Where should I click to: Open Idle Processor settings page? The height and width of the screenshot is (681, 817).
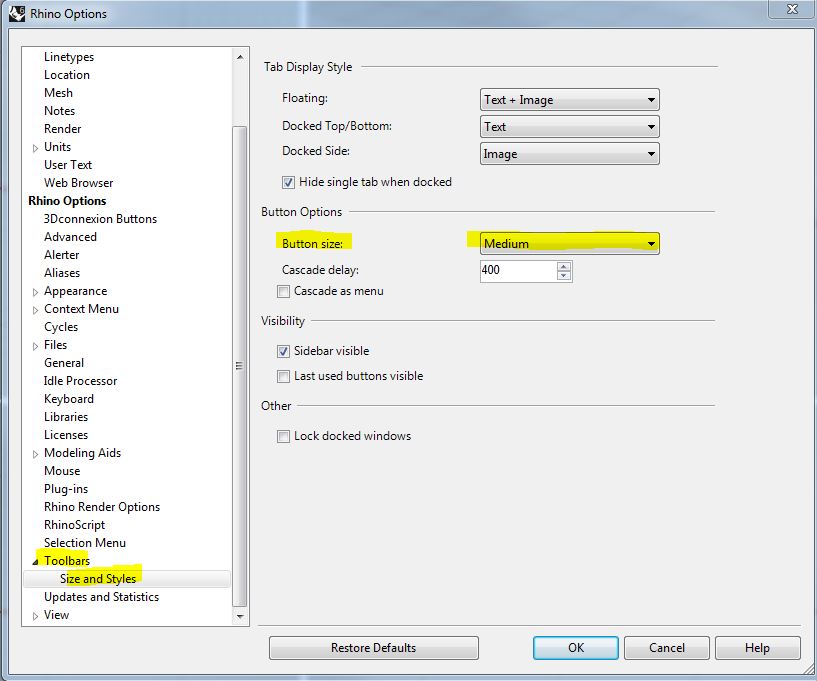tap(80, 381)
